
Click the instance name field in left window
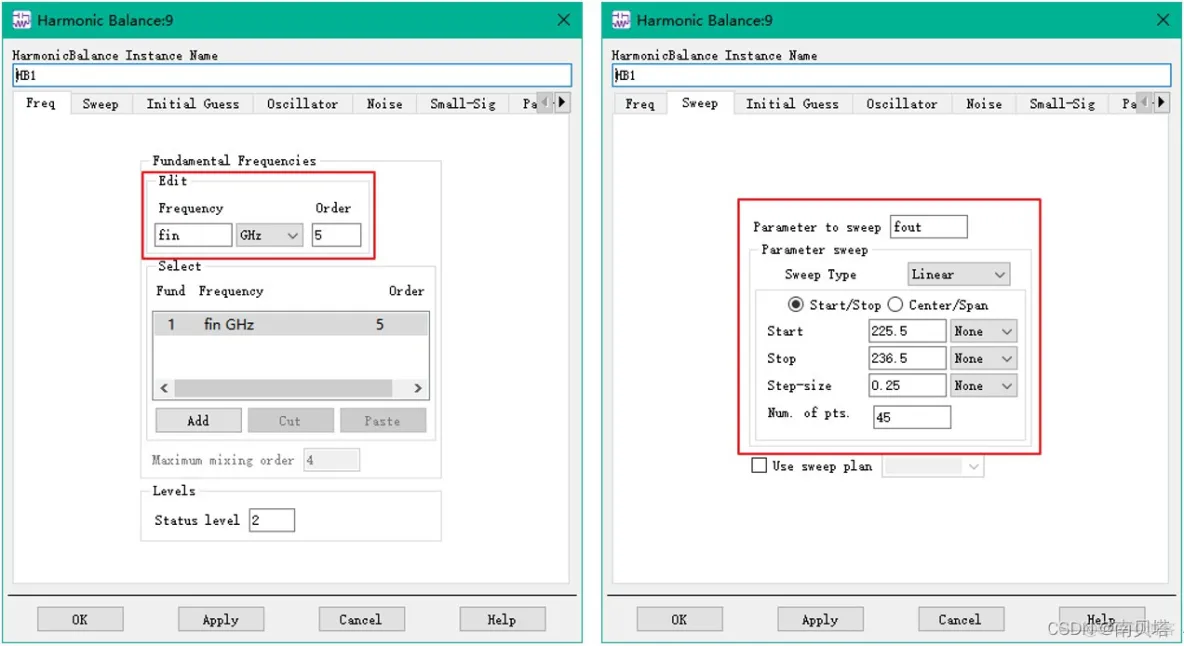point(292,75)
